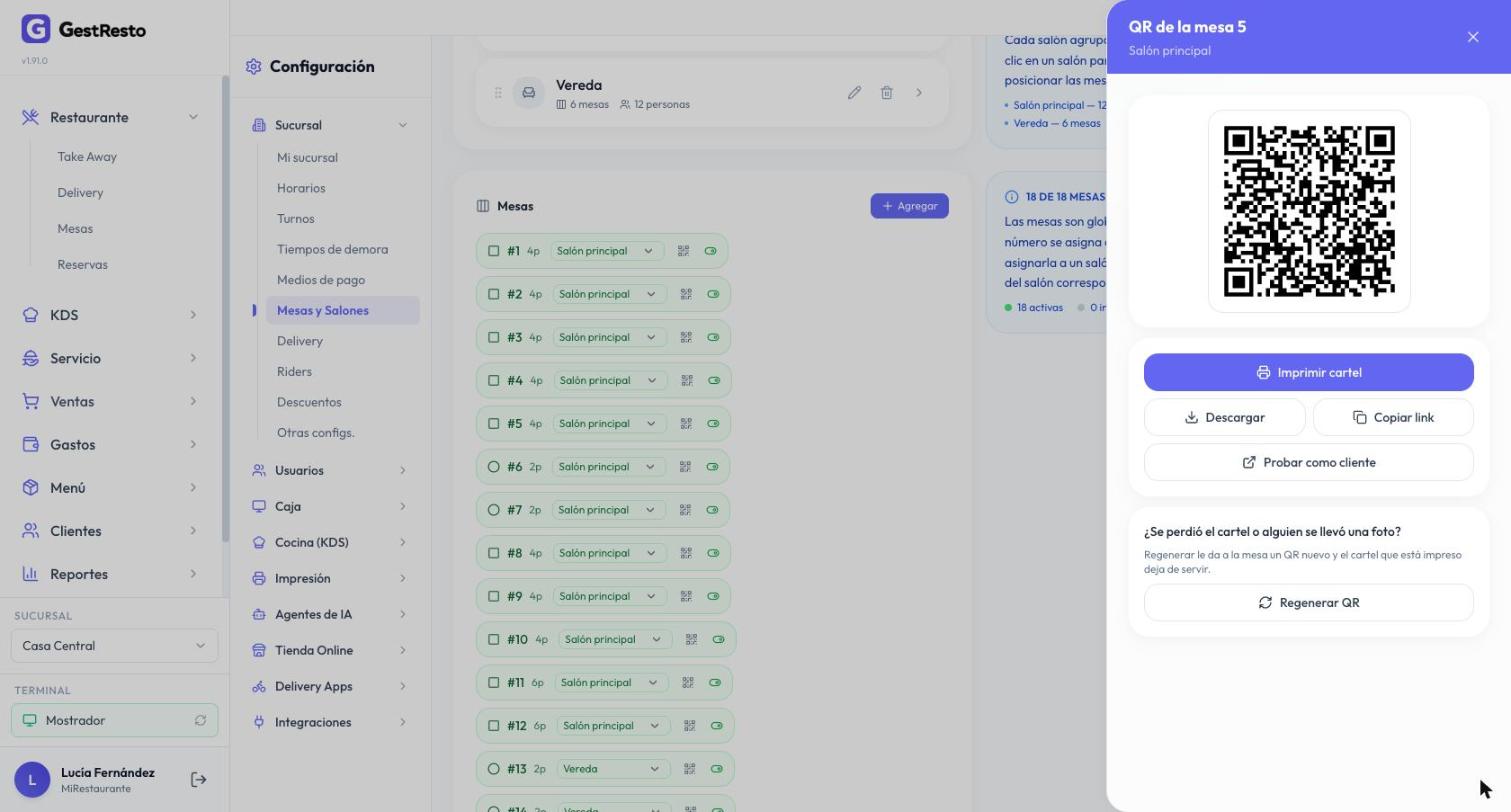This screenshot has height=812, width=1511.
Task: Open QR code for table #13
Action: (689, 769)
